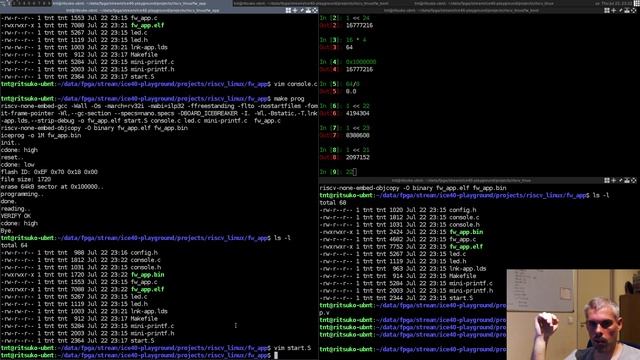Click the pencil icon in bottom-right pane title bar

[620, 180]
